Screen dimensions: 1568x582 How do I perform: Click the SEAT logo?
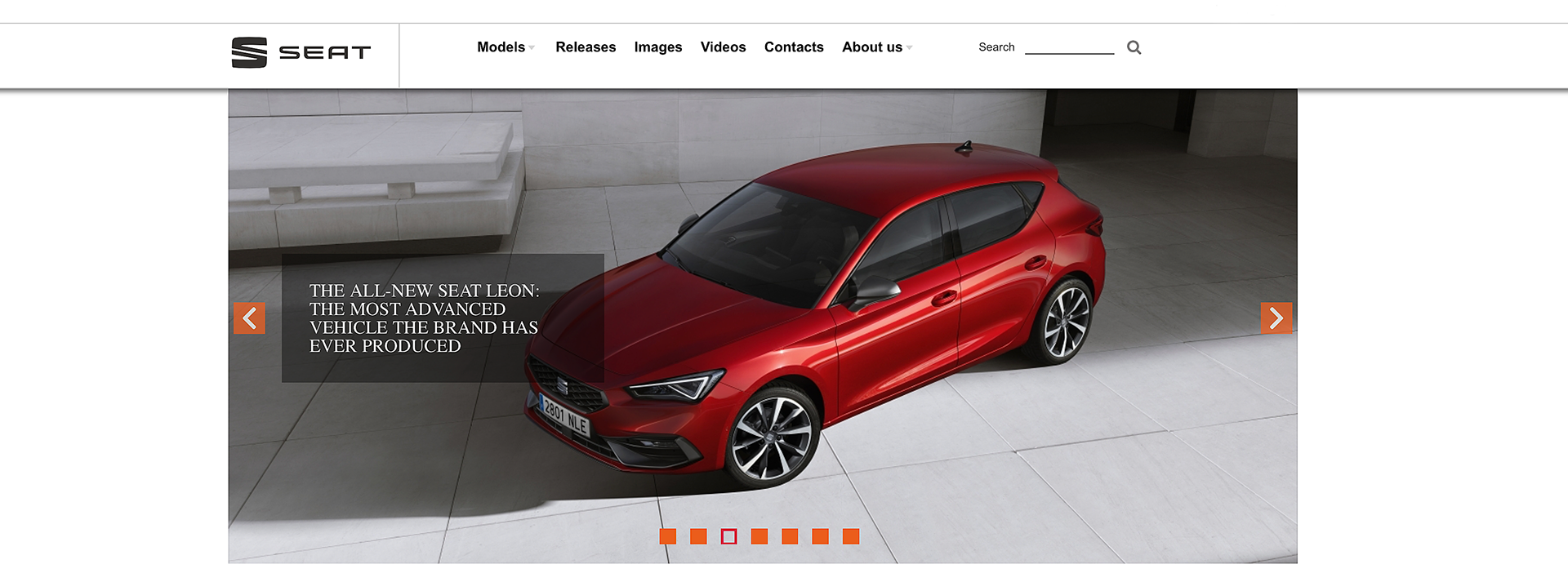[301, 52]
